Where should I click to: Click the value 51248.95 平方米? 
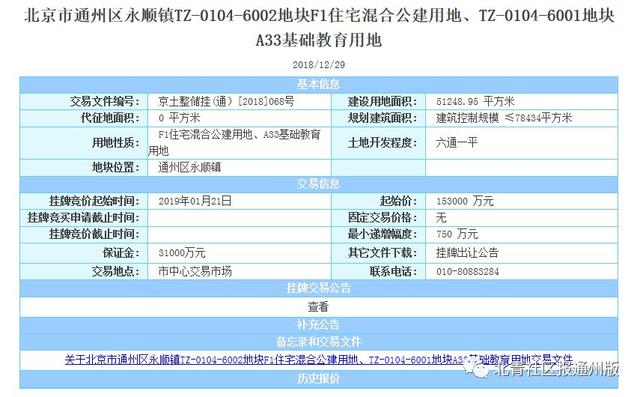point(475,102)
